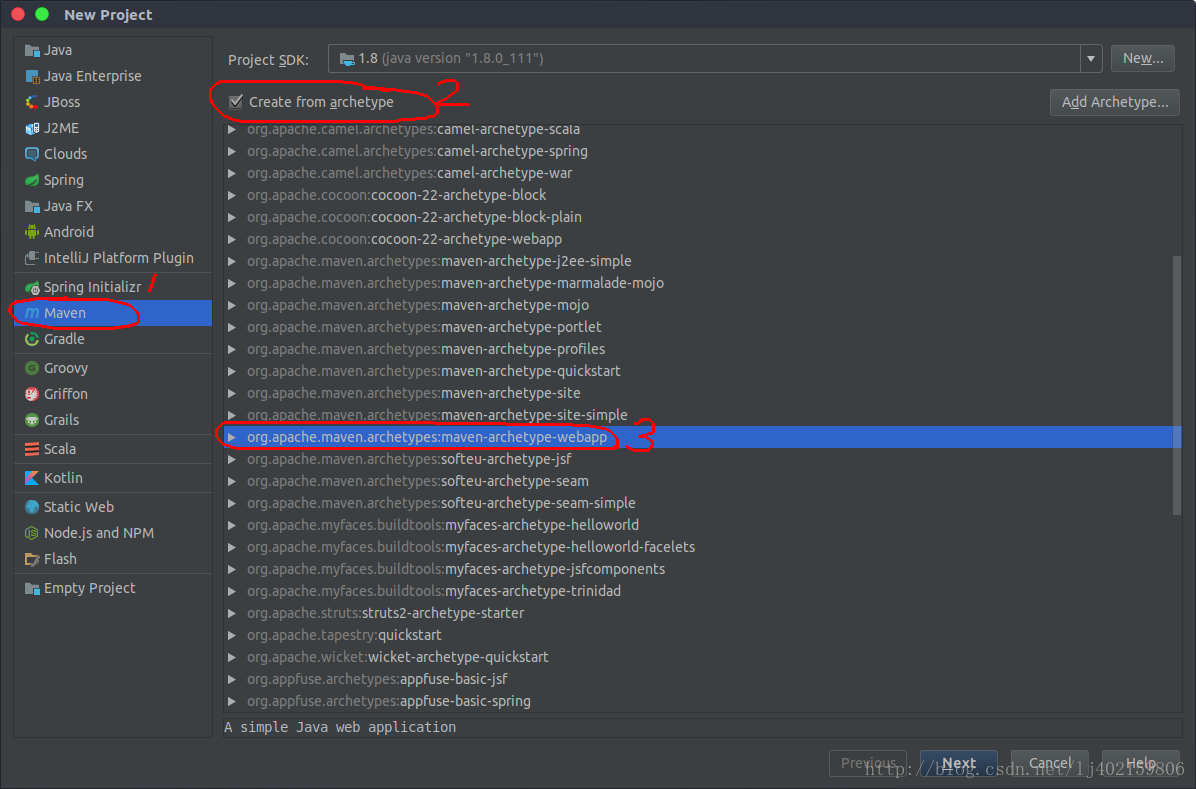Screen dimensions: 1196x789
Task: Click the Scala icon
Action: point(32,449)
